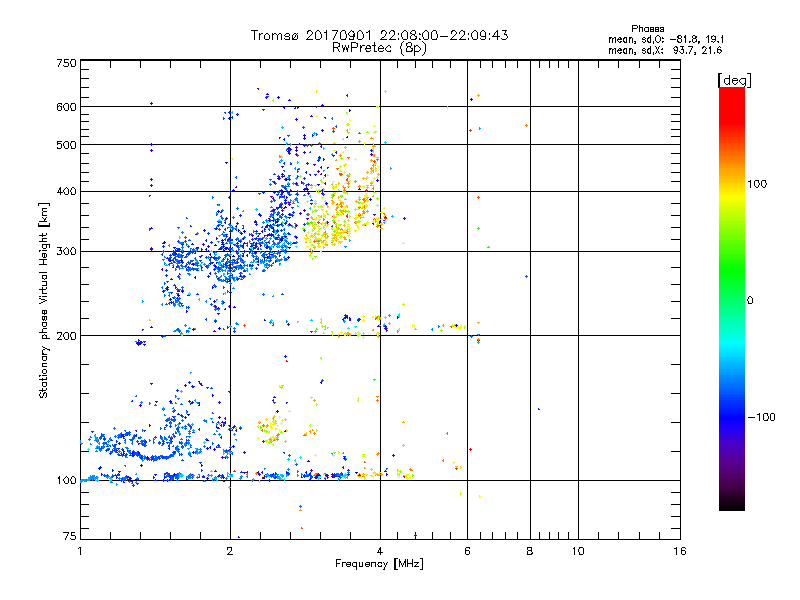Click the x-axis '4' tick label

380,551
